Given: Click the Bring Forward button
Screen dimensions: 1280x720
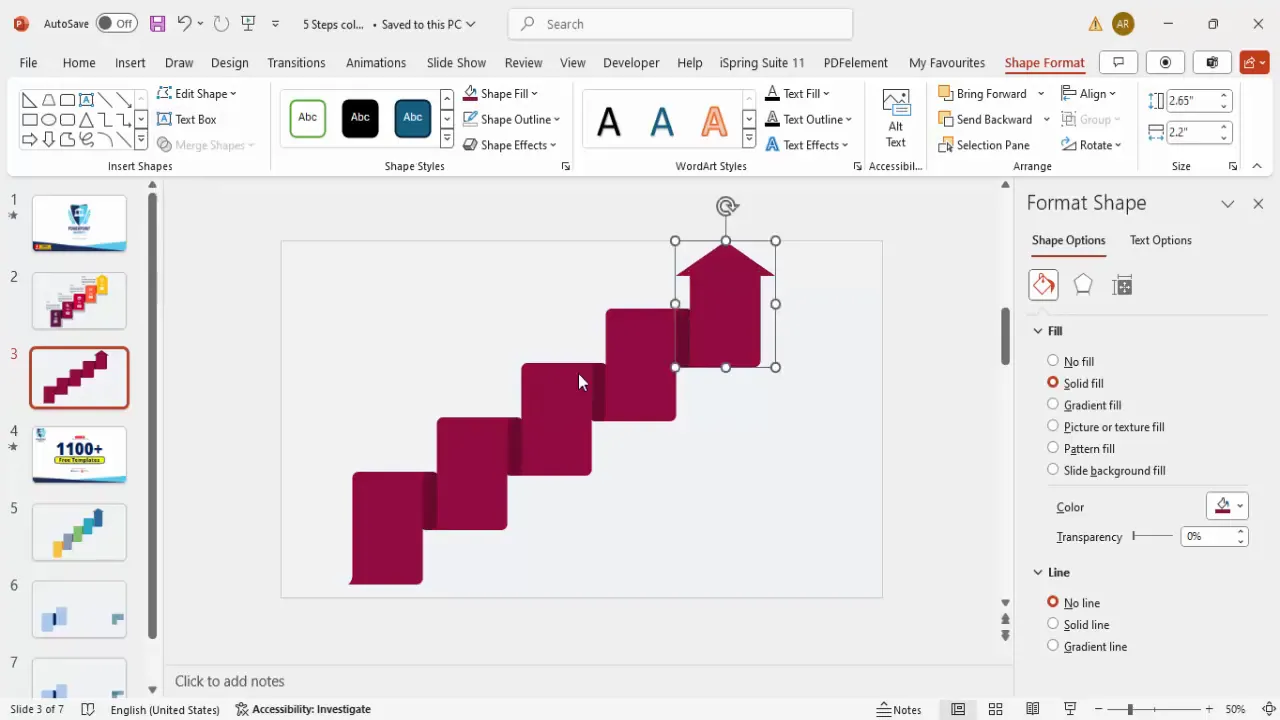Looking at the screenshot, I should [983, 93].
